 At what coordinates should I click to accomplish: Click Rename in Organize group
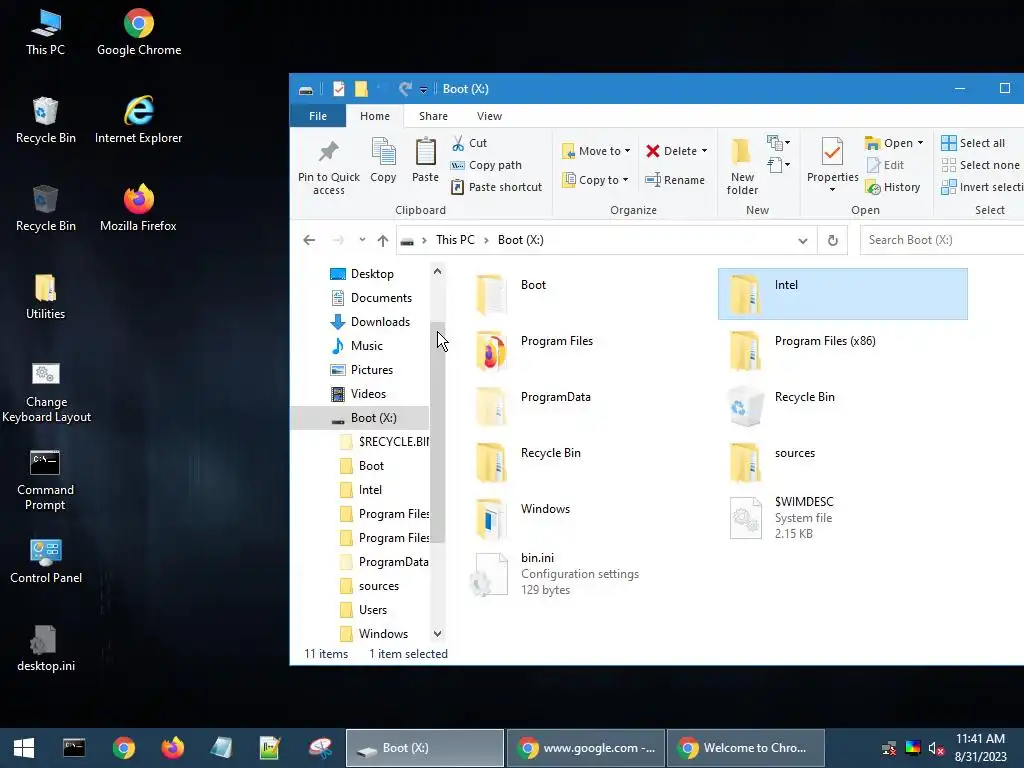click(x=675, y=180)
